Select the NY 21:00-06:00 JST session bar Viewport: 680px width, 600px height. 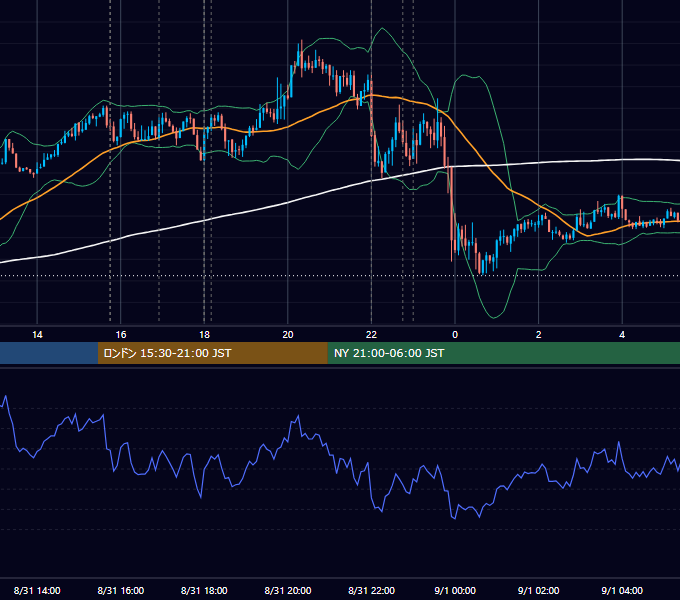click(503, 353)
